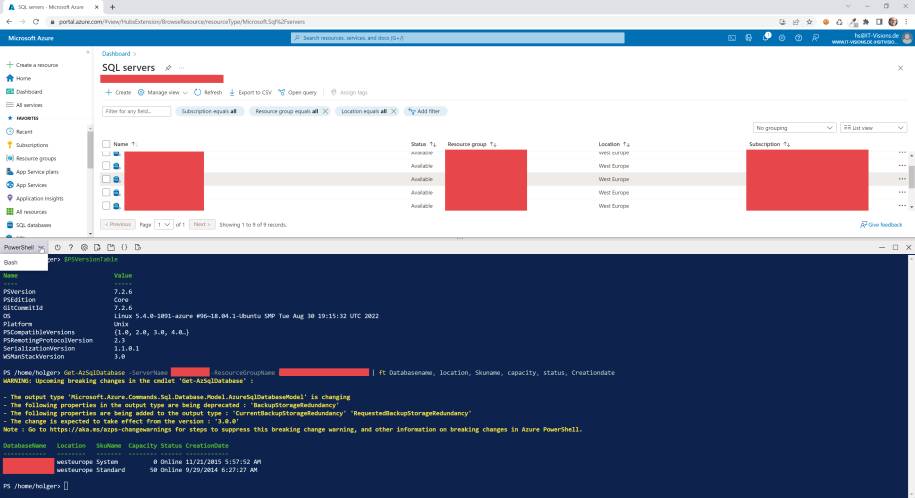
Task: Sort by Status column header
Action: (423, 144)
